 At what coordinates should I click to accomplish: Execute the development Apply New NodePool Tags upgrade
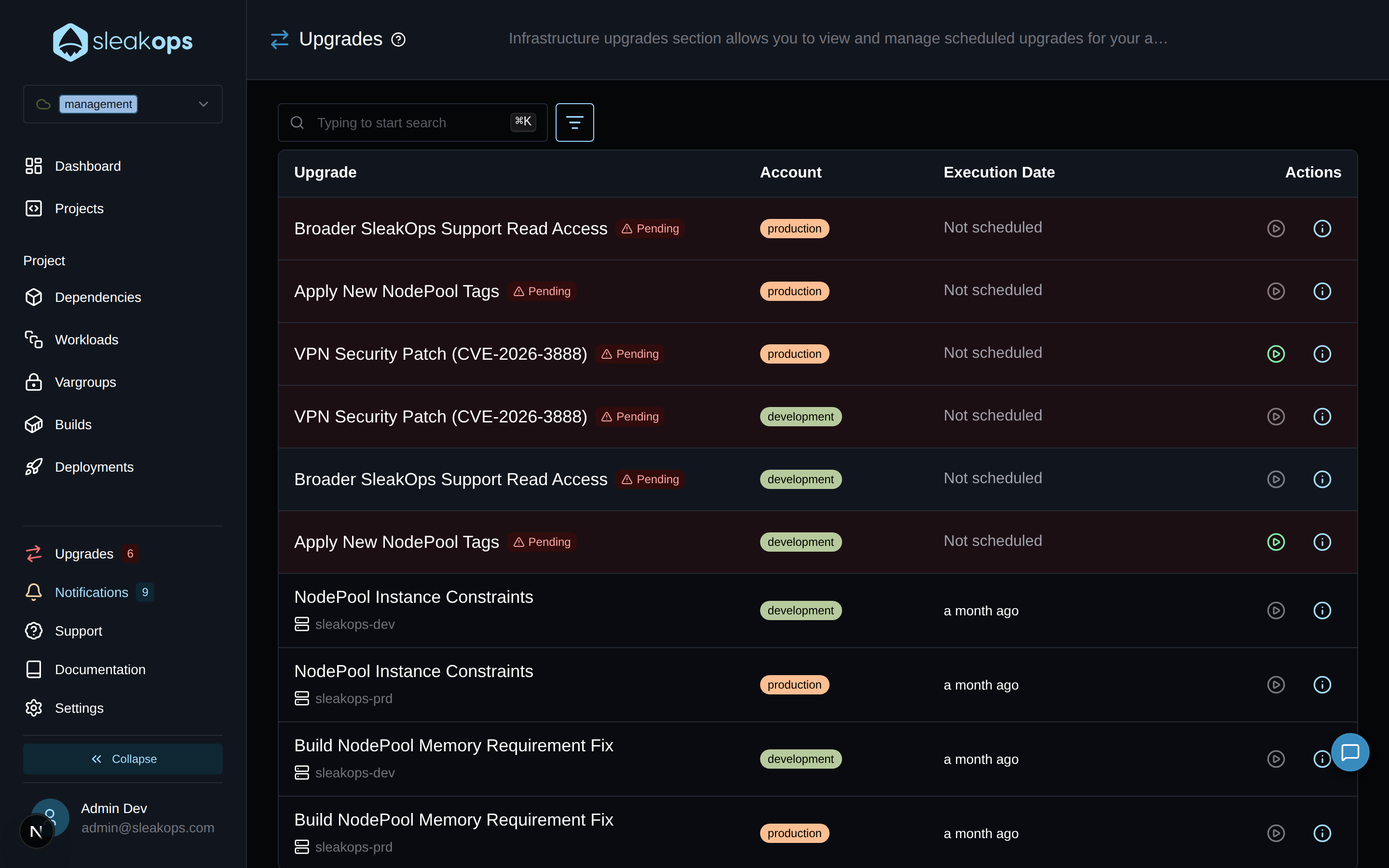point(1276,542)
